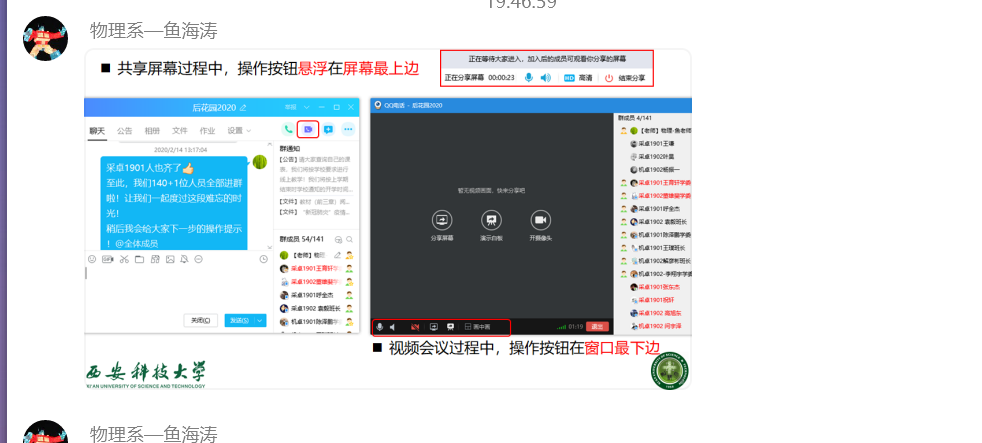Open the emoji picker in chat toolbar
The image size is (982, 443).
pos(92,260)
